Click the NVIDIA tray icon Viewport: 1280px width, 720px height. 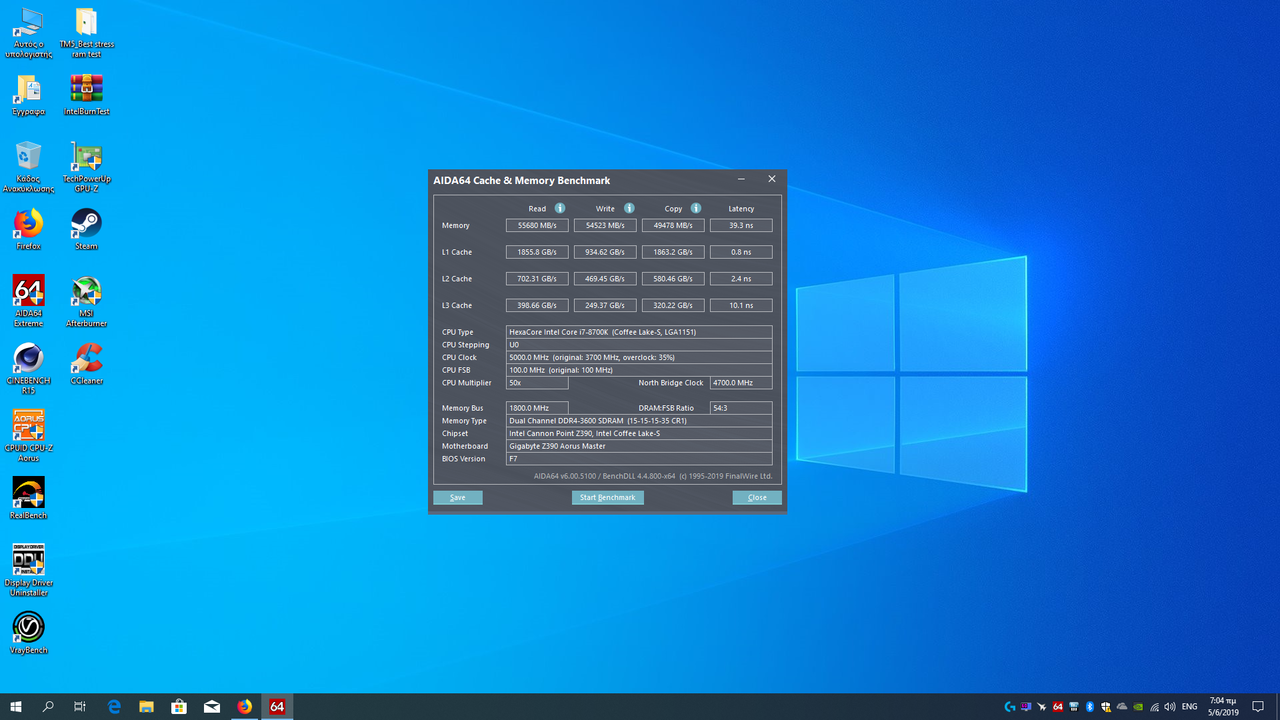click(1138, 707)
